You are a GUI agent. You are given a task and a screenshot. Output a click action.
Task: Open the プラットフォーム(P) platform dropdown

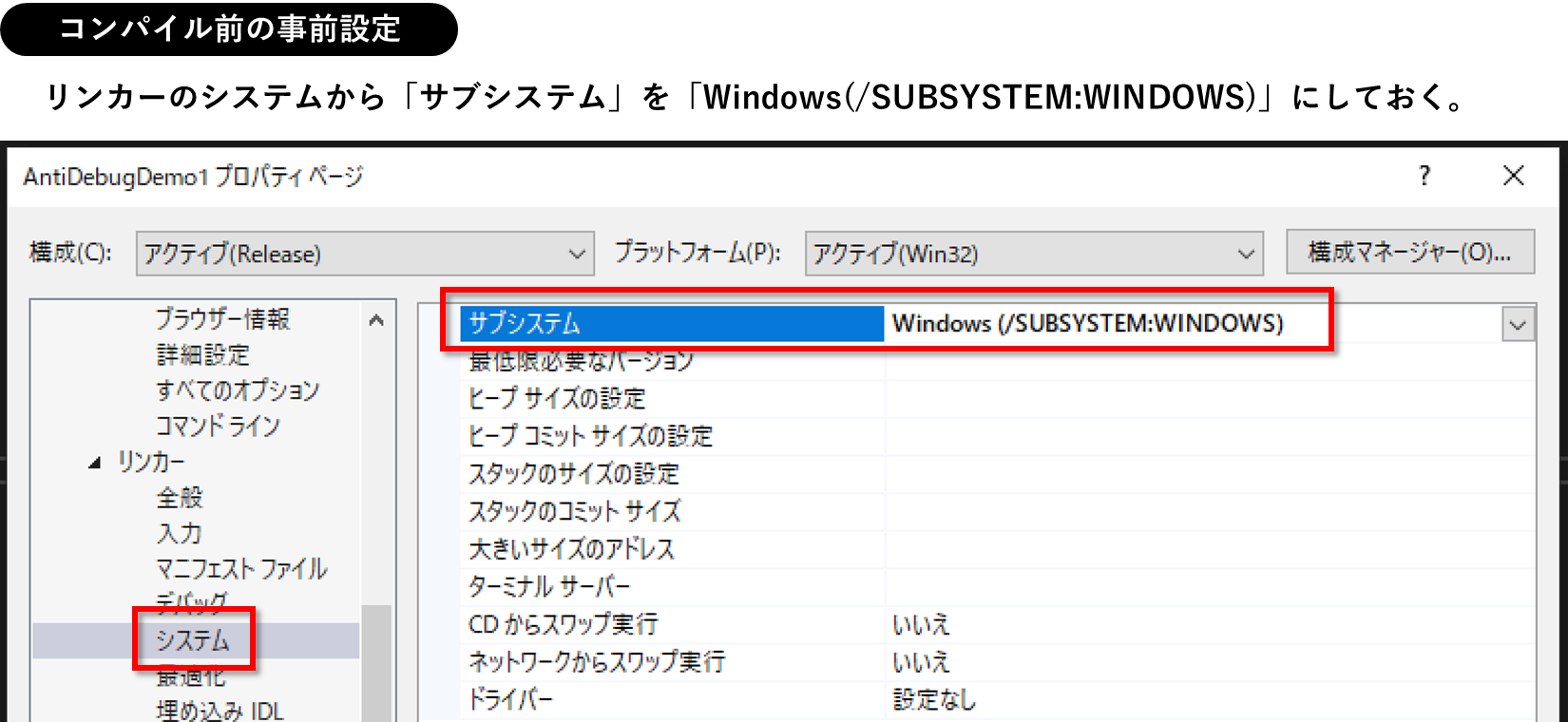click(x=1034, y=254)
